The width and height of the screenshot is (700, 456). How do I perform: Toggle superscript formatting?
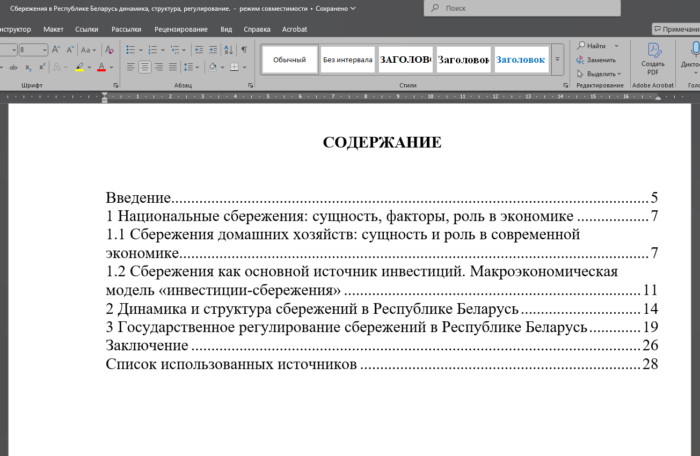[42, 67]
